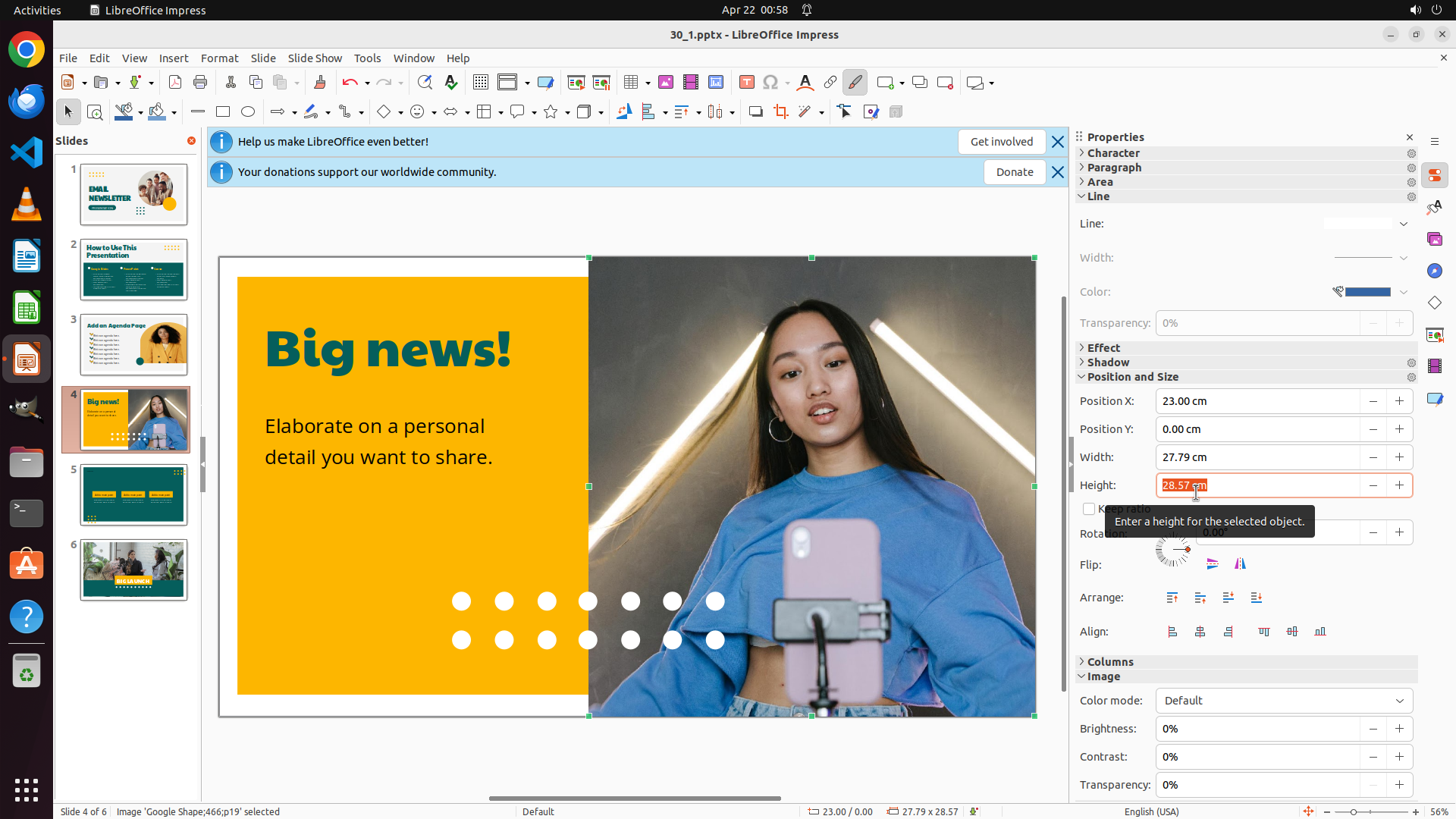The width and height of the screenshot is (1456, 819).
Task: Toggle the Shadow toolbar icon
Action: click(x=755, y=112)
